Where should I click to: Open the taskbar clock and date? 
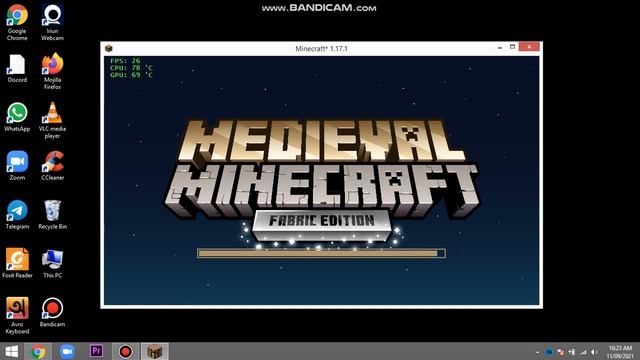[620, 352]
